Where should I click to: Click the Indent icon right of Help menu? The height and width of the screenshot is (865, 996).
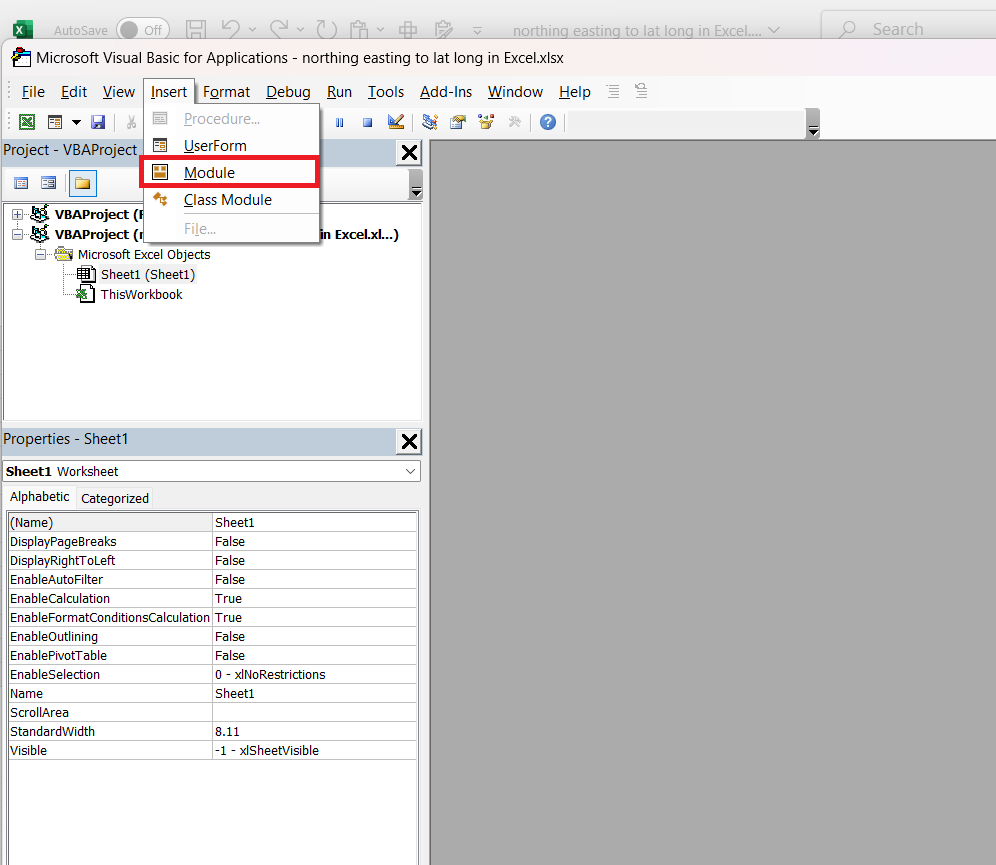613,91
